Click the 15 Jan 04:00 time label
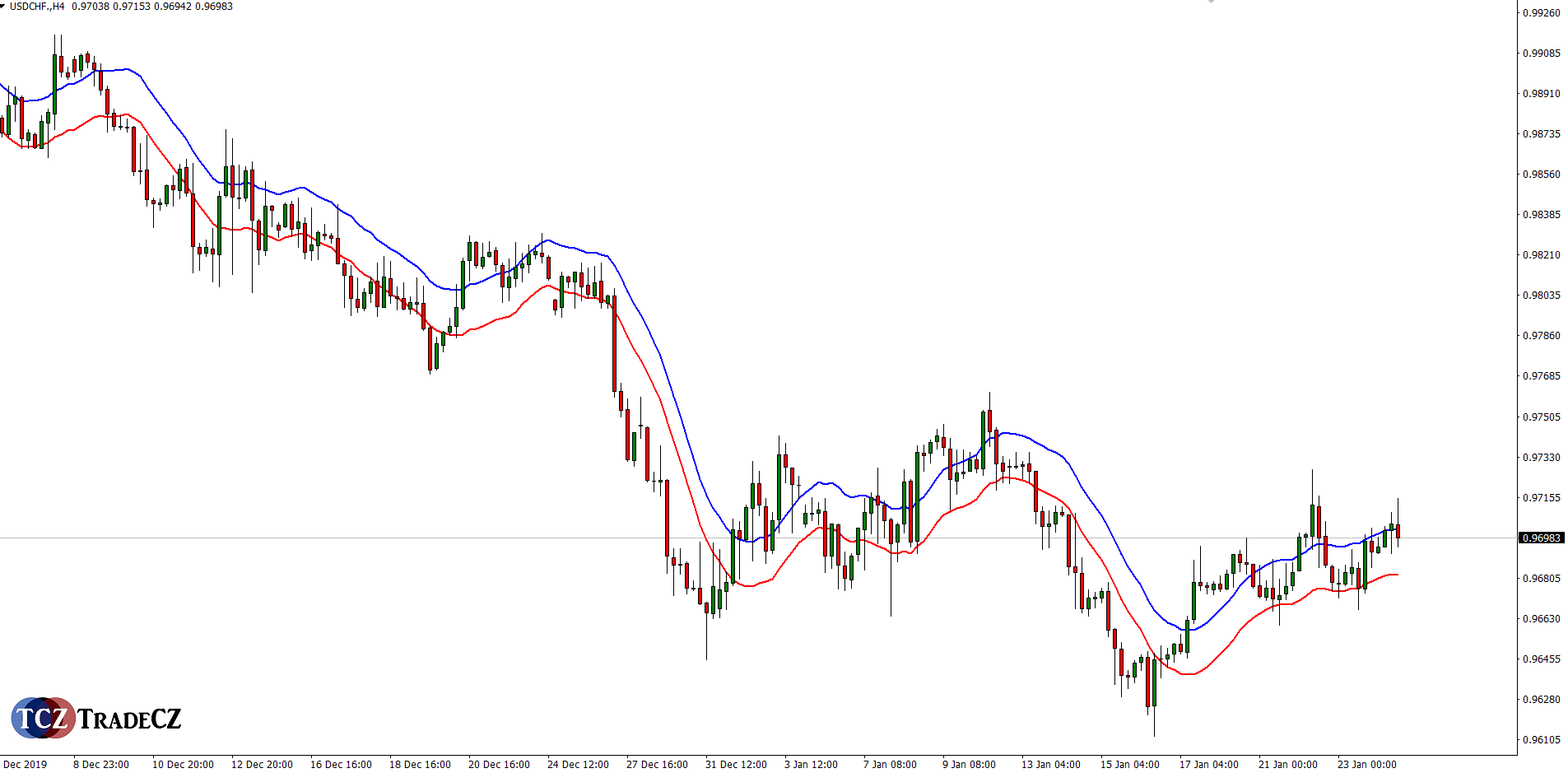Screen dimensions: 1568x773 pos(1129,765)
